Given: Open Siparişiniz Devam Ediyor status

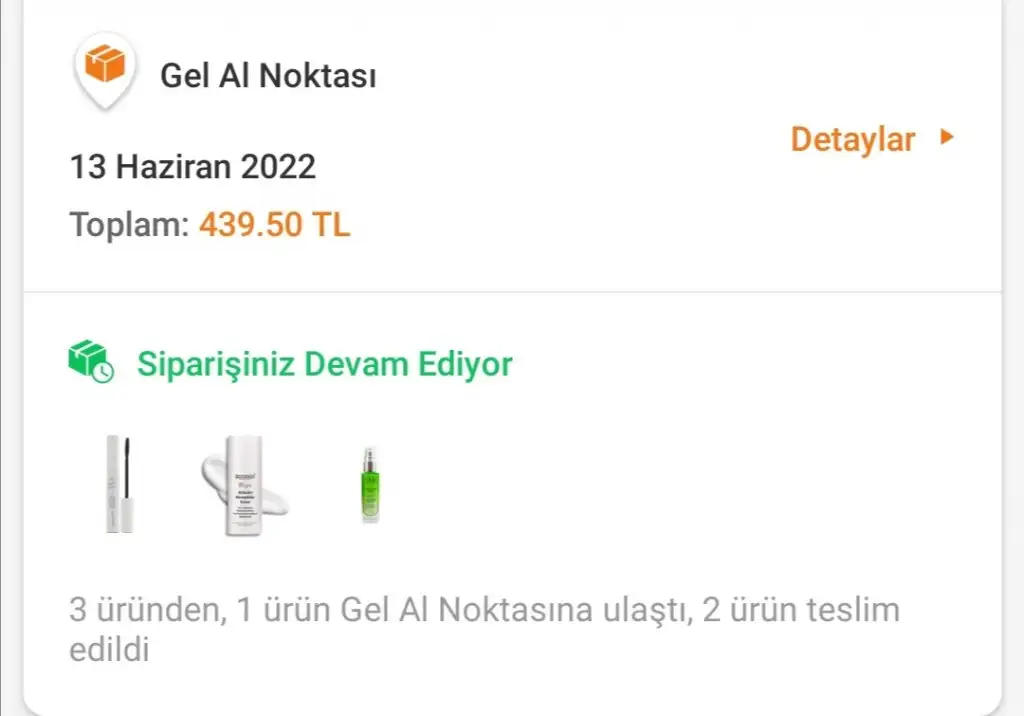Looking at the screenshot, I should click(324, 363).
